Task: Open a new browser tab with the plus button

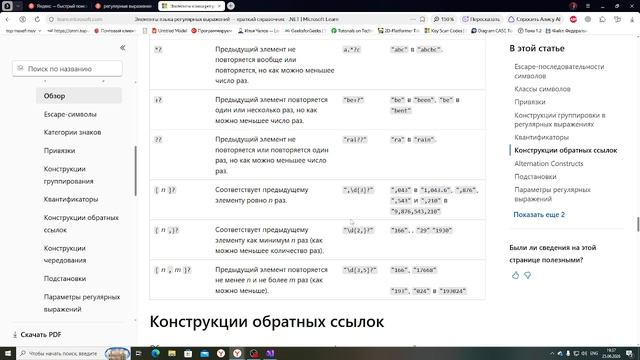Action: click(x=231, y=6)
